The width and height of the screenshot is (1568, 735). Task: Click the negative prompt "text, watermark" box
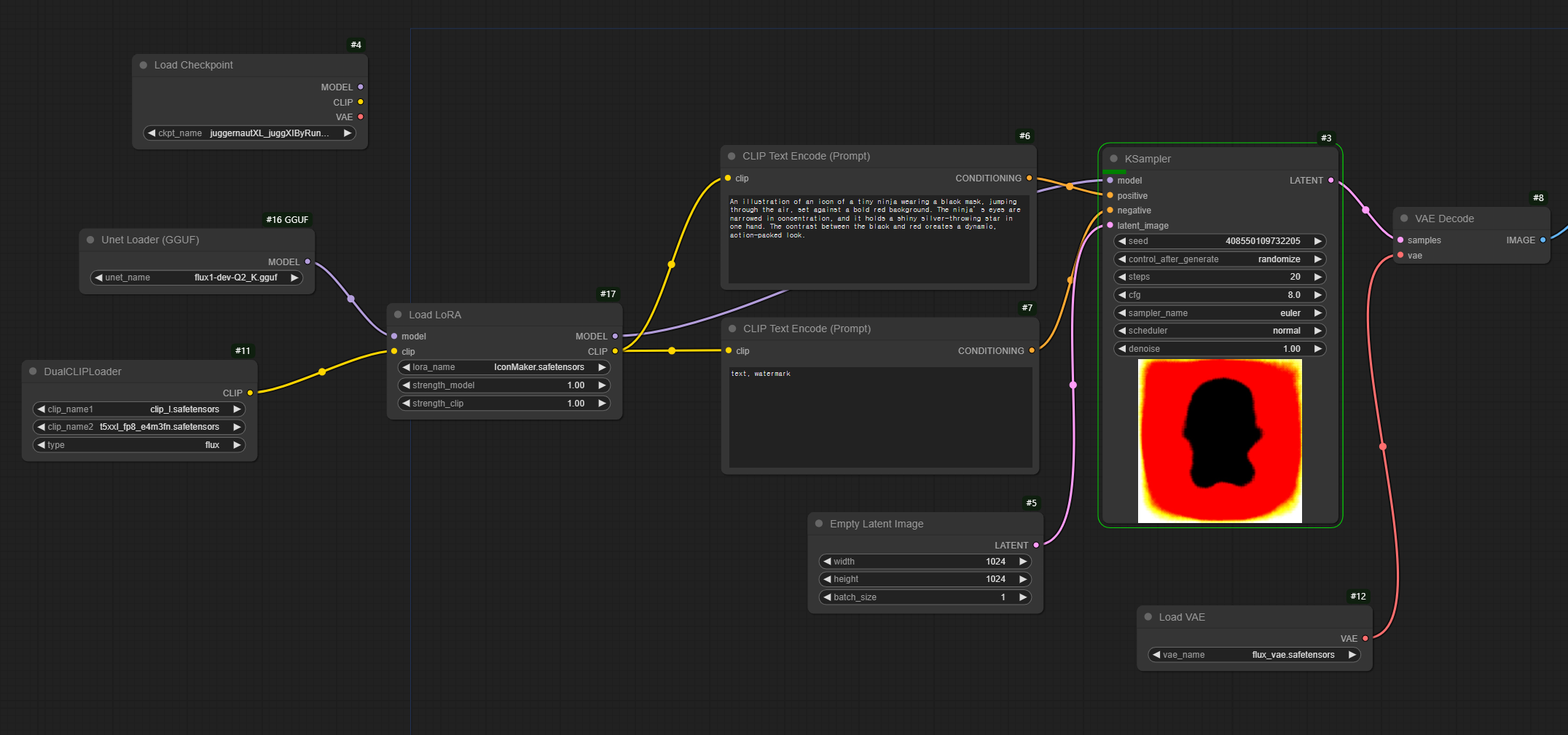point(880,417)
